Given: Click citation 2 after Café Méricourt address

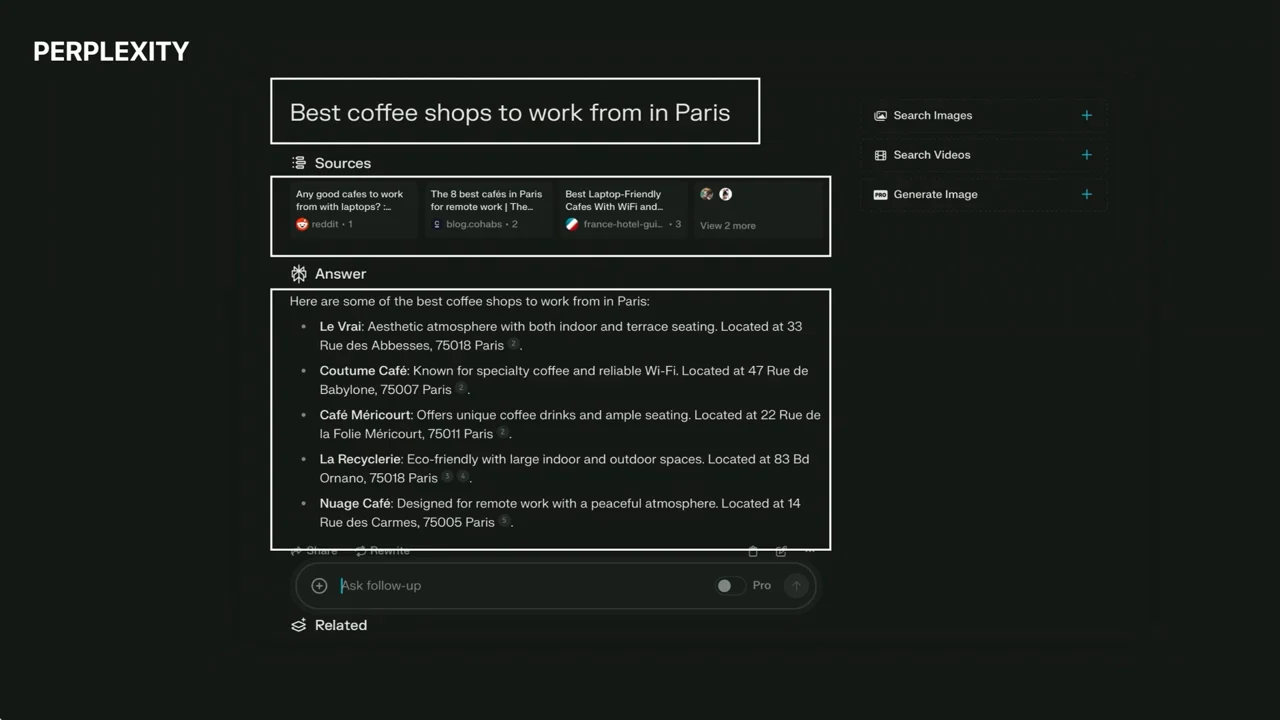Looking at the screenshot, I should click(x=503, y=432).
